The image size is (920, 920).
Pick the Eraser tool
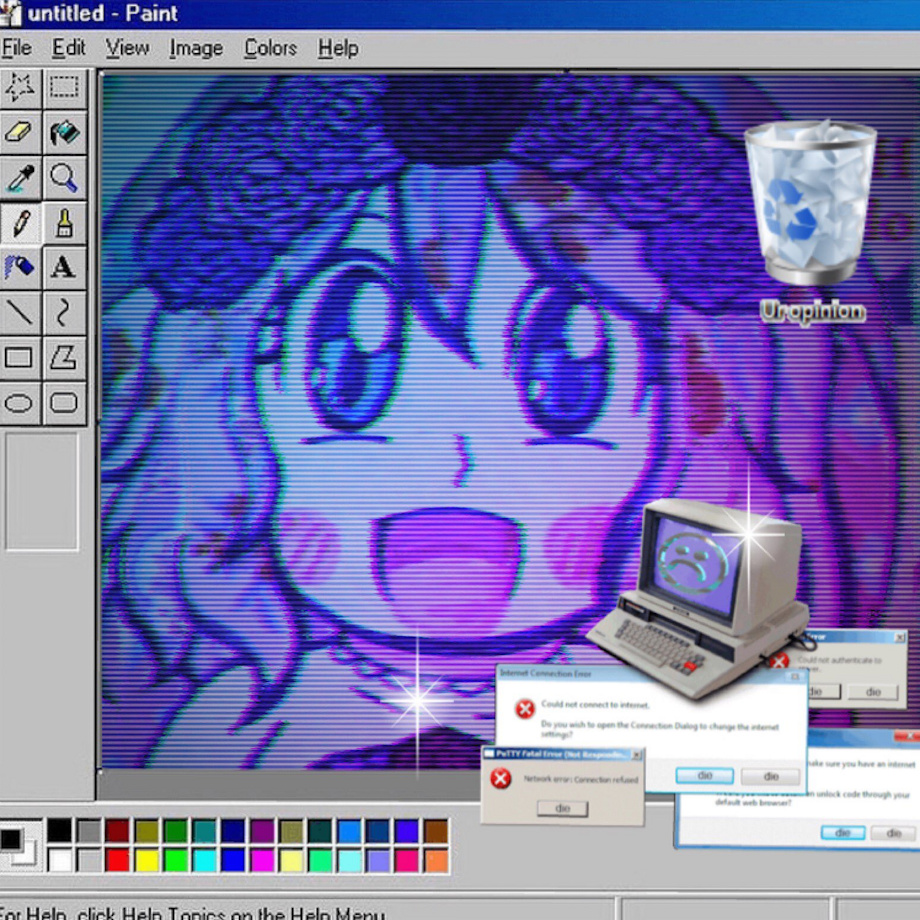pyautogui.click(x=21, y=133)
